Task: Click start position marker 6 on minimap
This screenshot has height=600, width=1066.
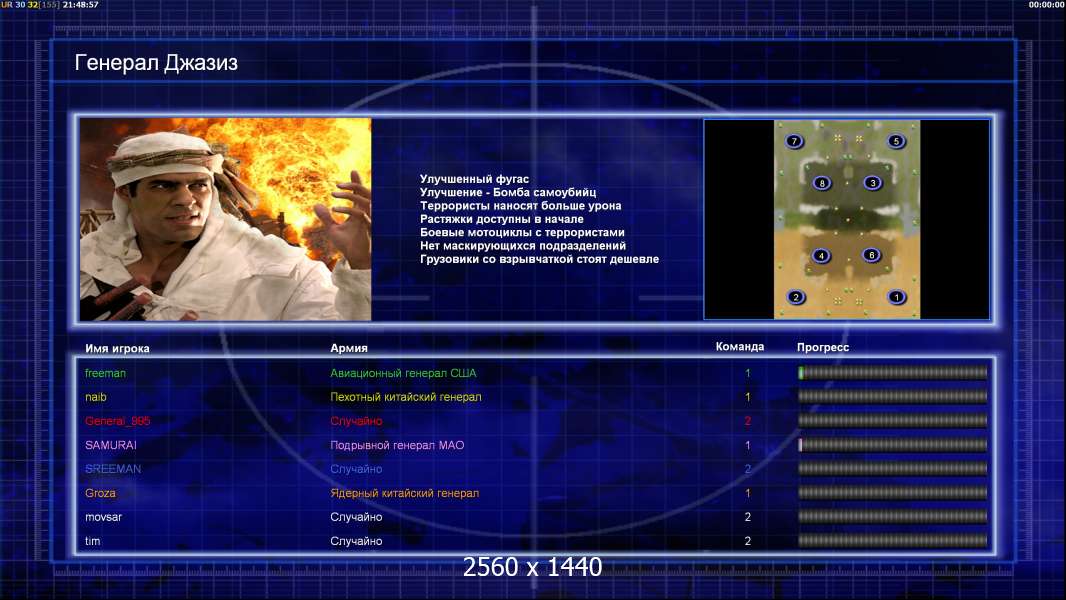Action: point(872,255)
